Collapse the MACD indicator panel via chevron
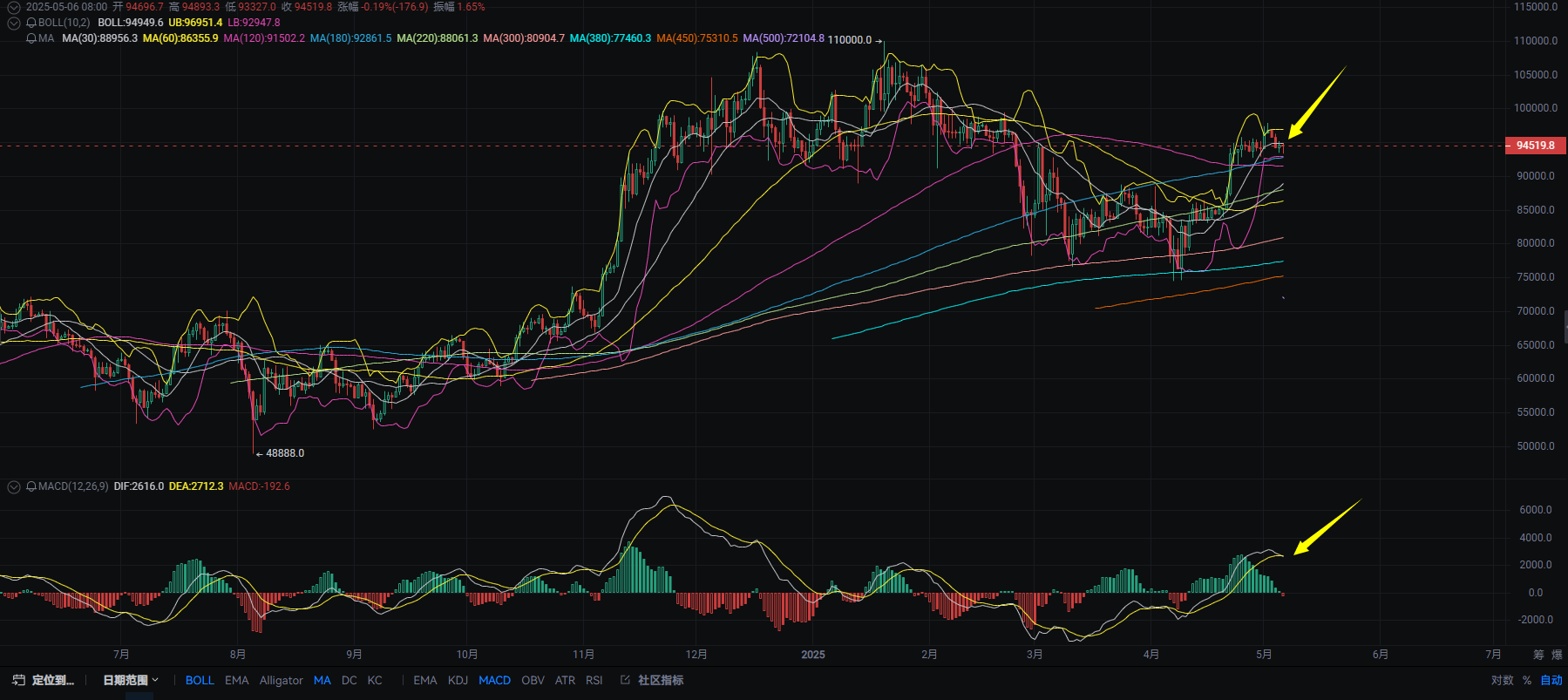The image size is (1568, 700). [14, 486]
